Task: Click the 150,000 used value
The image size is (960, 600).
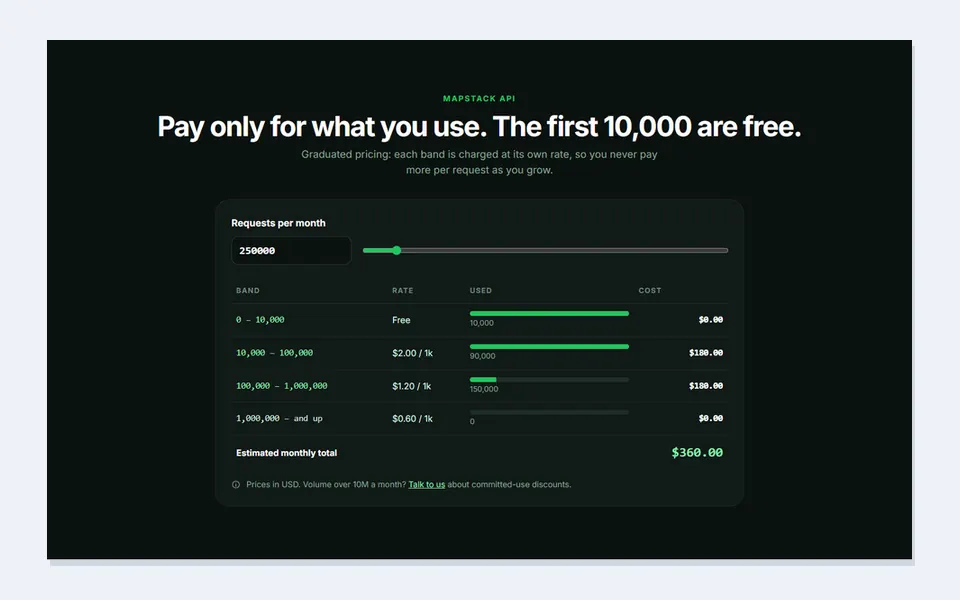Action: coord(484,389)
